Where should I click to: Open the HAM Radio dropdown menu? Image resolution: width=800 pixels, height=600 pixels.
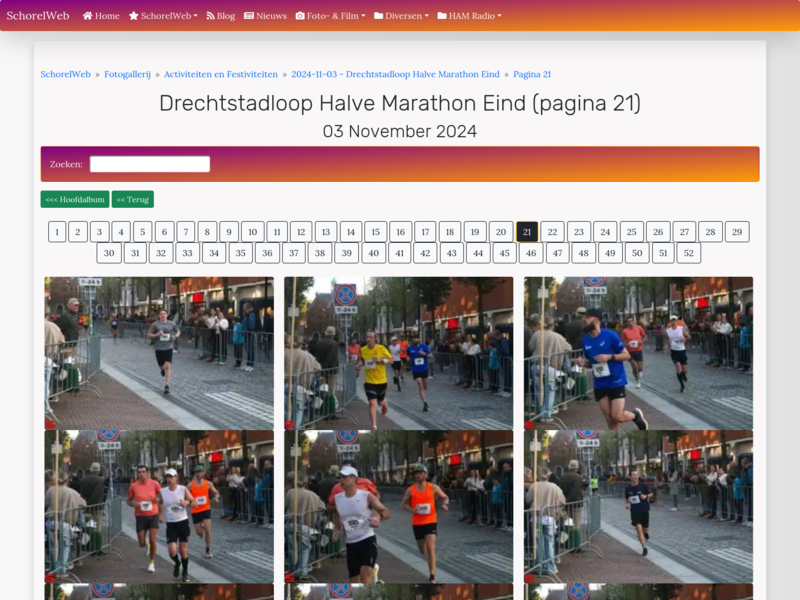coord(469,16)
